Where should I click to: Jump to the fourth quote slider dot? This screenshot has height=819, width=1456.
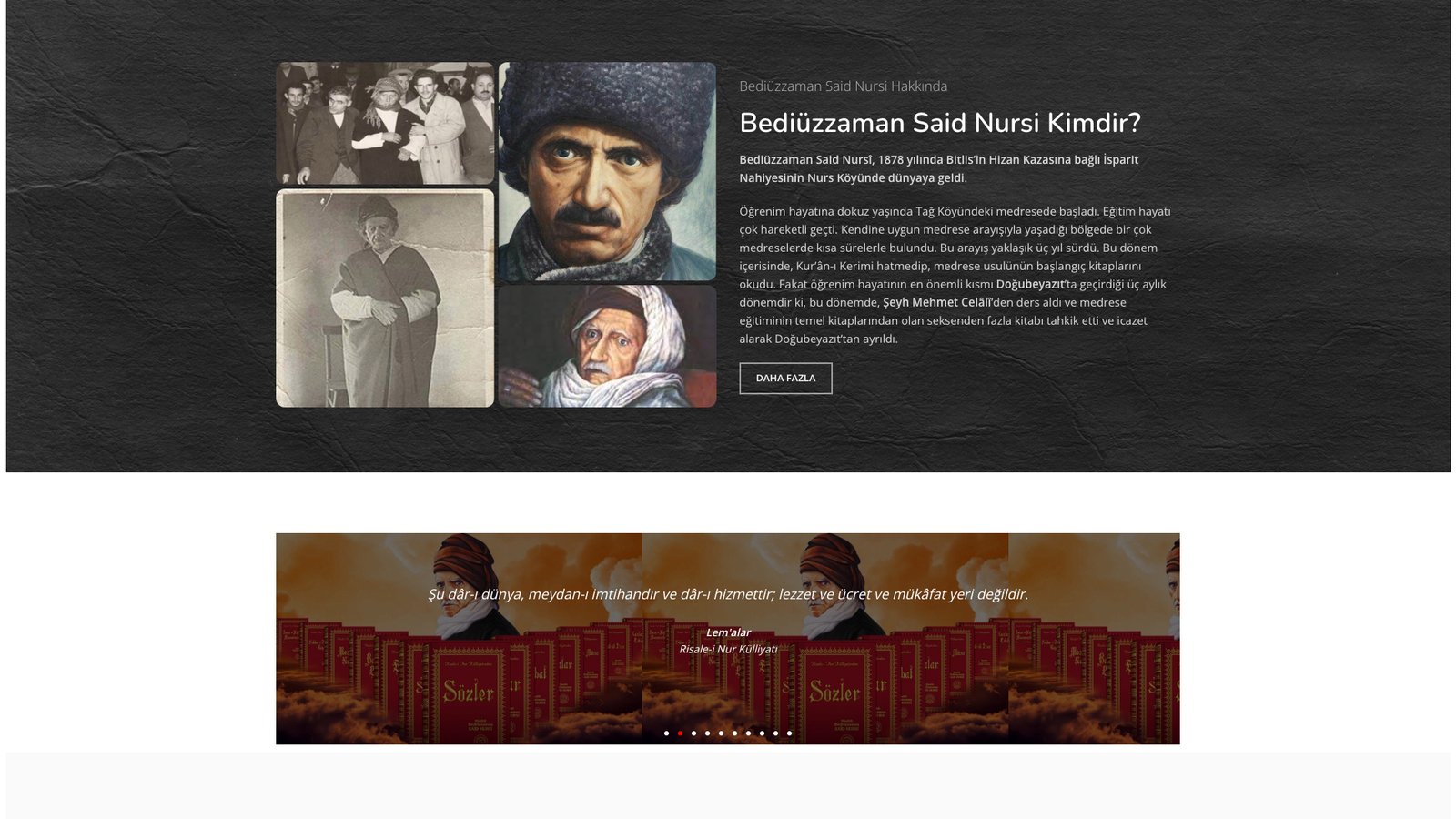click(707, 733)
